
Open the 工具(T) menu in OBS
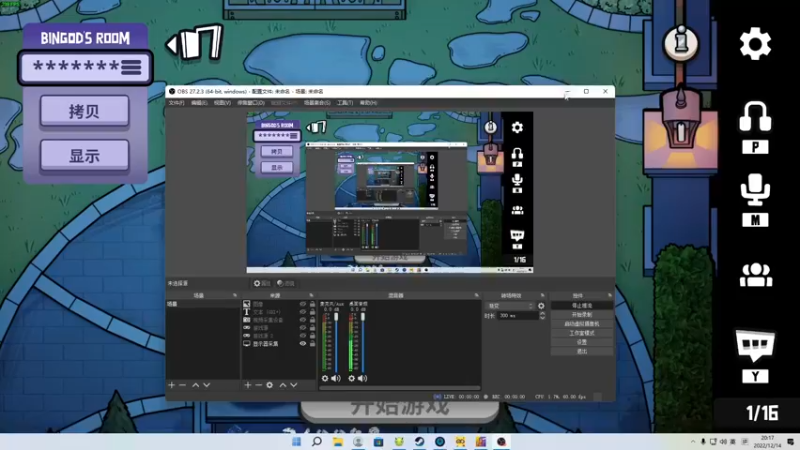pyautogui.click(x=344, y=103)
